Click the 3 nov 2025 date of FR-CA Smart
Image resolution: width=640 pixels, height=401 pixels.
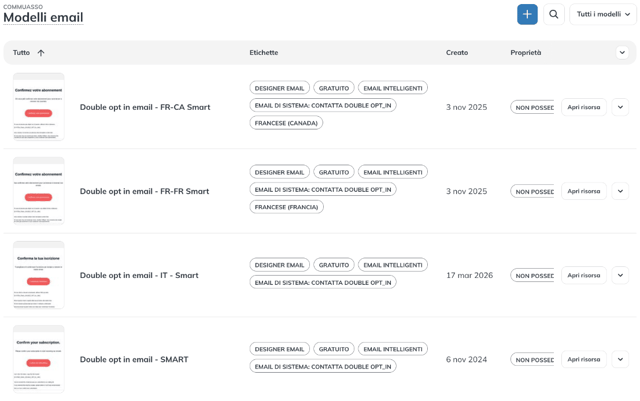467,107
